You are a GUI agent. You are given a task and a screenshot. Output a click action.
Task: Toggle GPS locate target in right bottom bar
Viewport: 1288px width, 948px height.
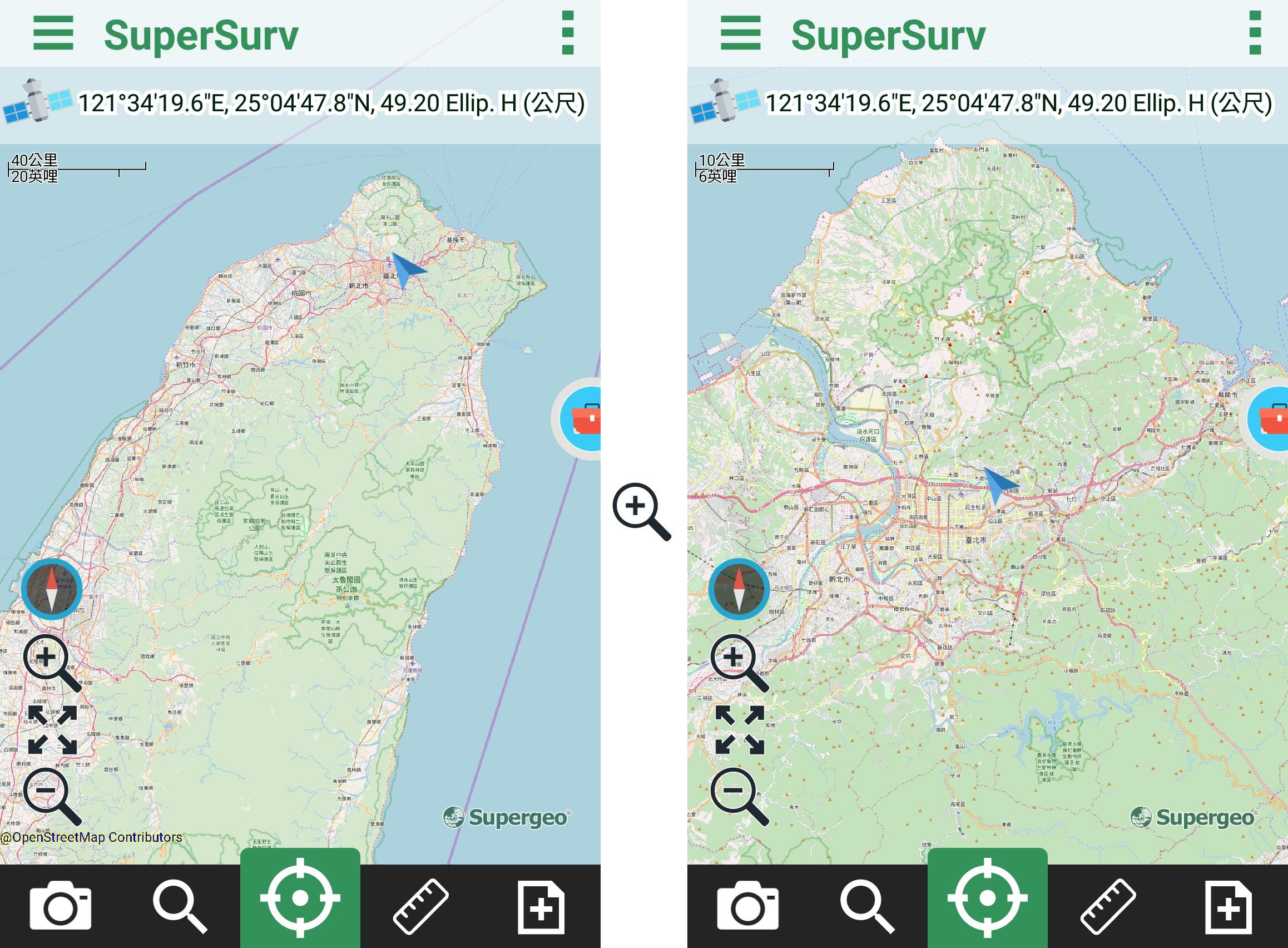[x=988, y=898]
